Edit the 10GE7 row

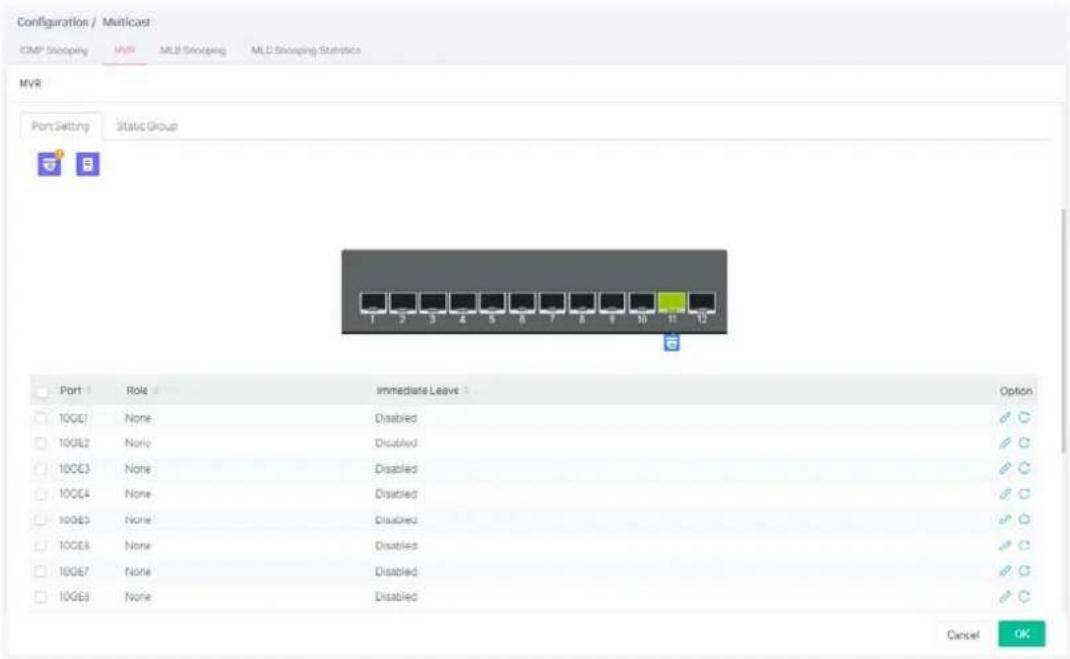coord(1004,571)
